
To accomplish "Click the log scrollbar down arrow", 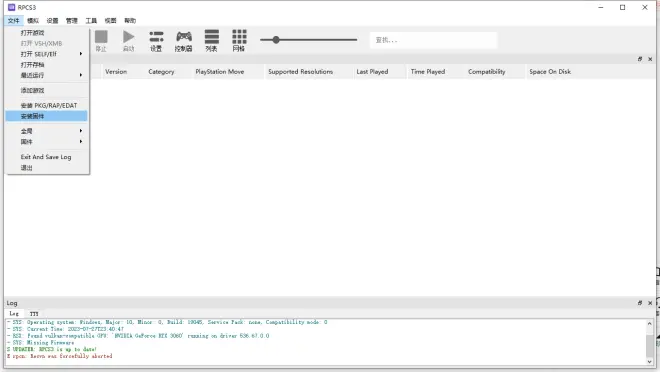I will point(649,361).
